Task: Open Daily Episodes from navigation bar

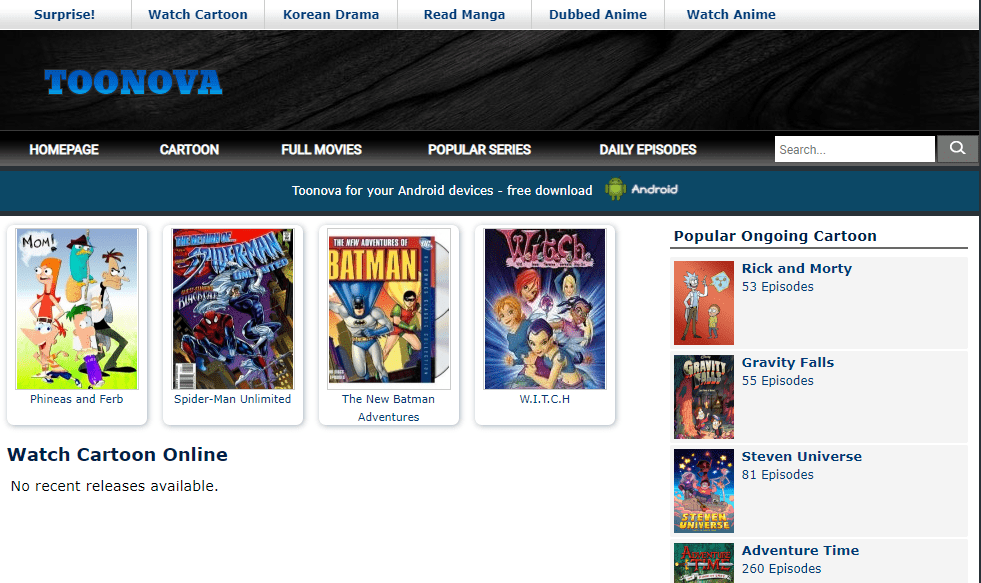Action: 648,150
